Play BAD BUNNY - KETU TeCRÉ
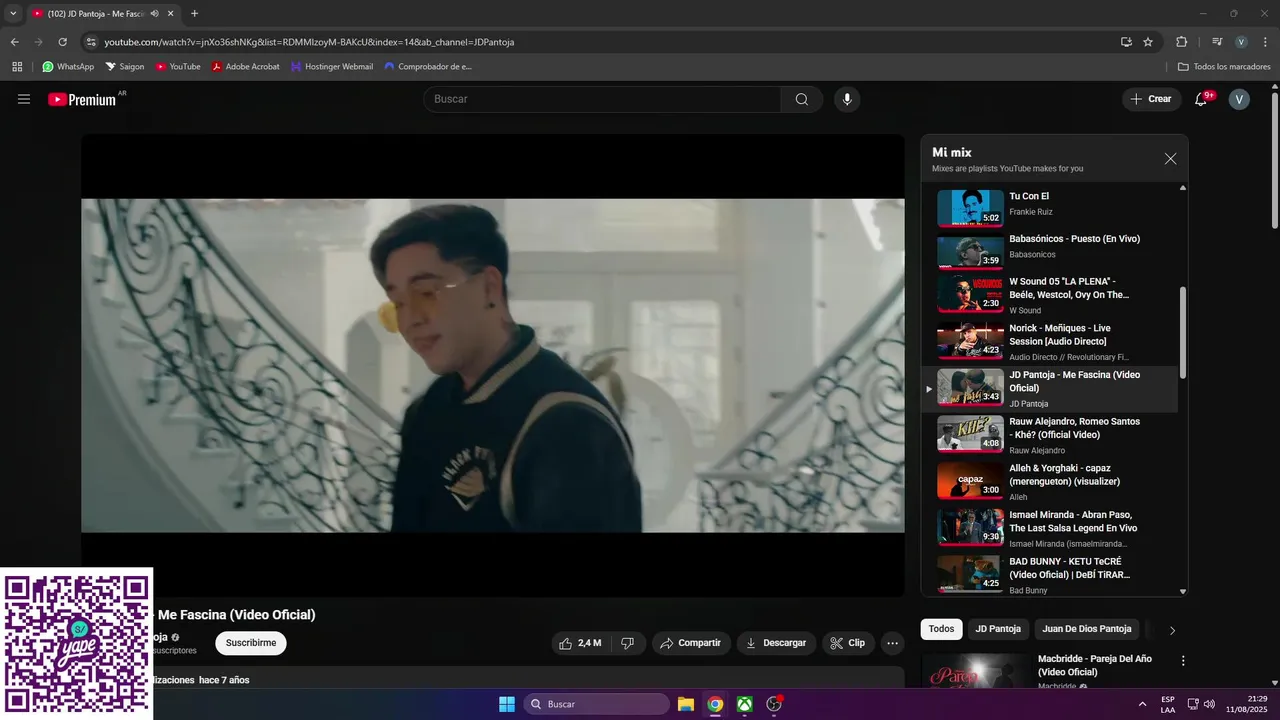 click(x=1050, y=574)
